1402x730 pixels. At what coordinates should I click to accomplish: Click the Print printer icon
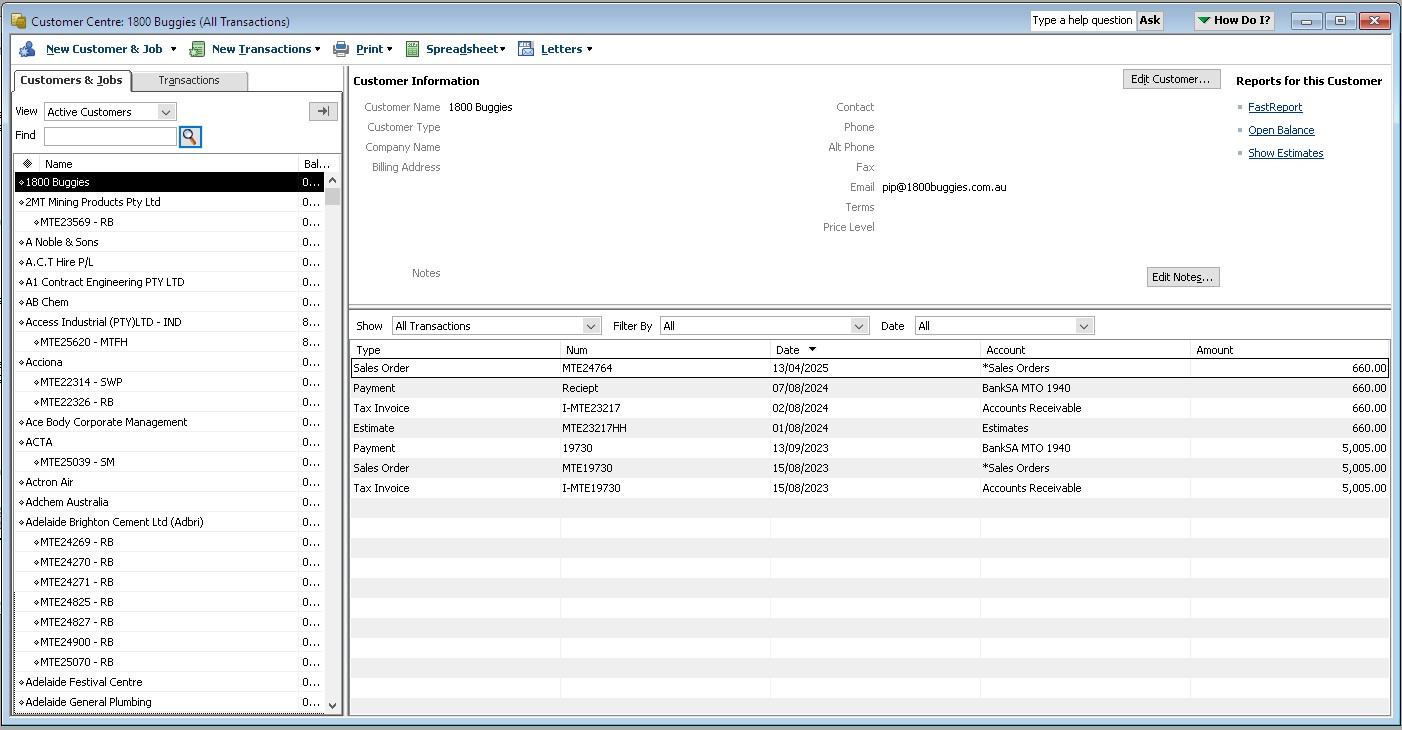tap(341, 49)
